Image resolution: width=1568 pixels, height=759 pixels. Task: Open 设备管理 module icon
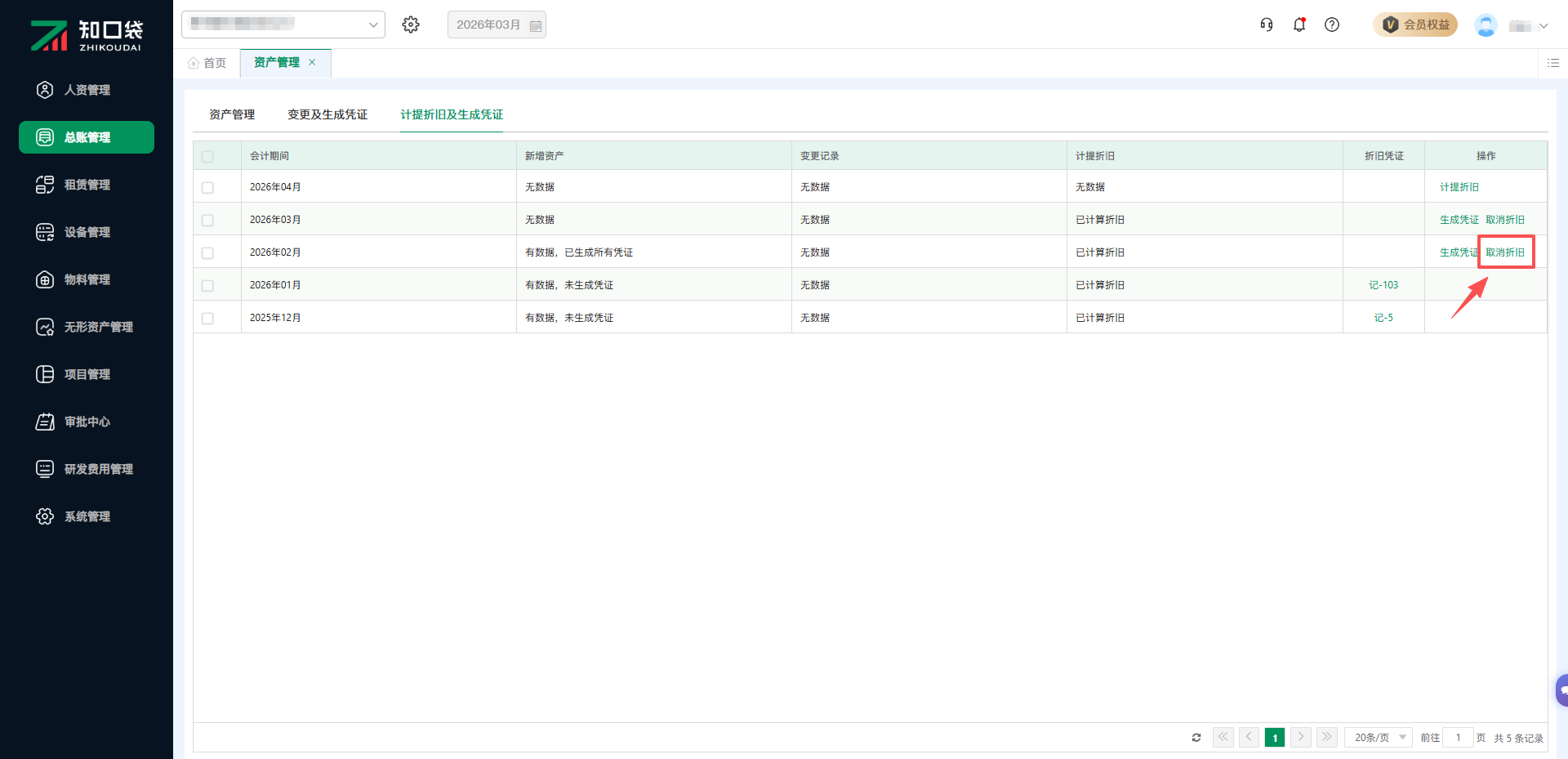point(45,232)
